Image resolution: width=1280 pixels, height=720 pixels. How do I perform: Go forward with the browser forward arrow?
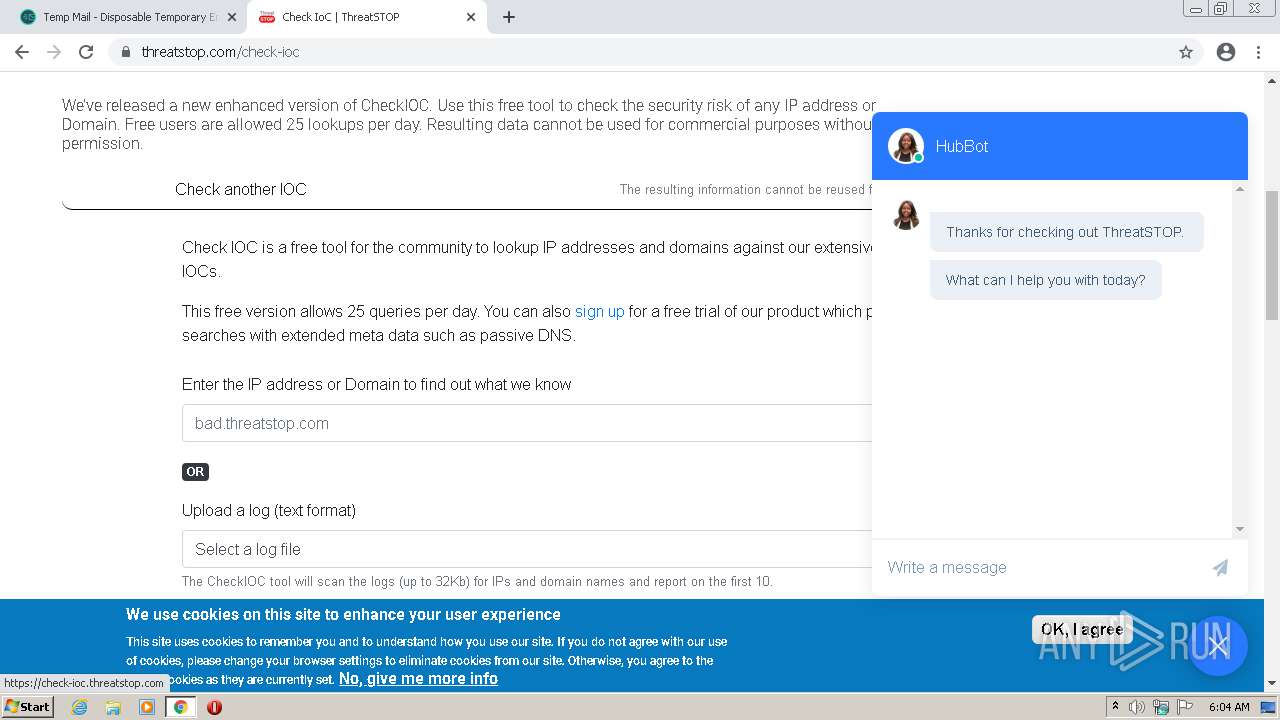54,52
